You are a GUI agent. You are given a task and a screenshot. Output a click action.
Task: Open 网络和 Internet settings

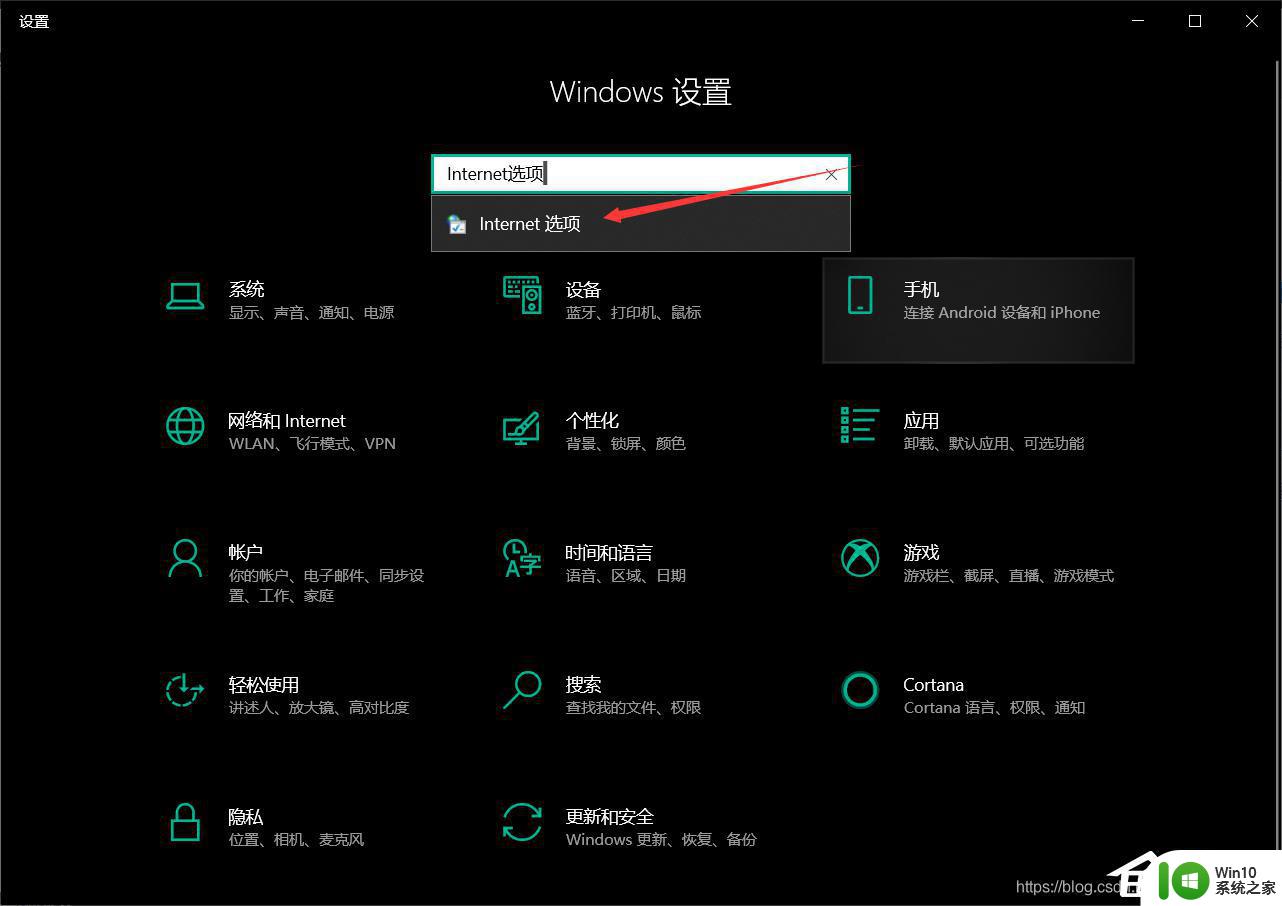(x=287, y=421)
